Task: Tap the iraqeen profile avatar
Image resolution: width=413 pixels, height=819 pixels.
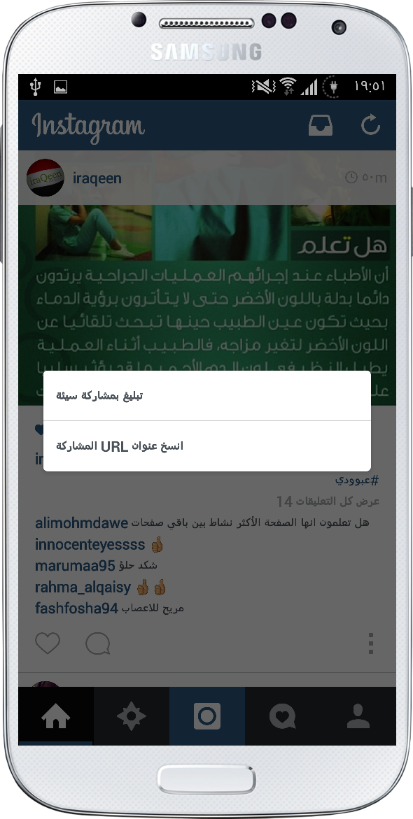Action: [45, 178]
